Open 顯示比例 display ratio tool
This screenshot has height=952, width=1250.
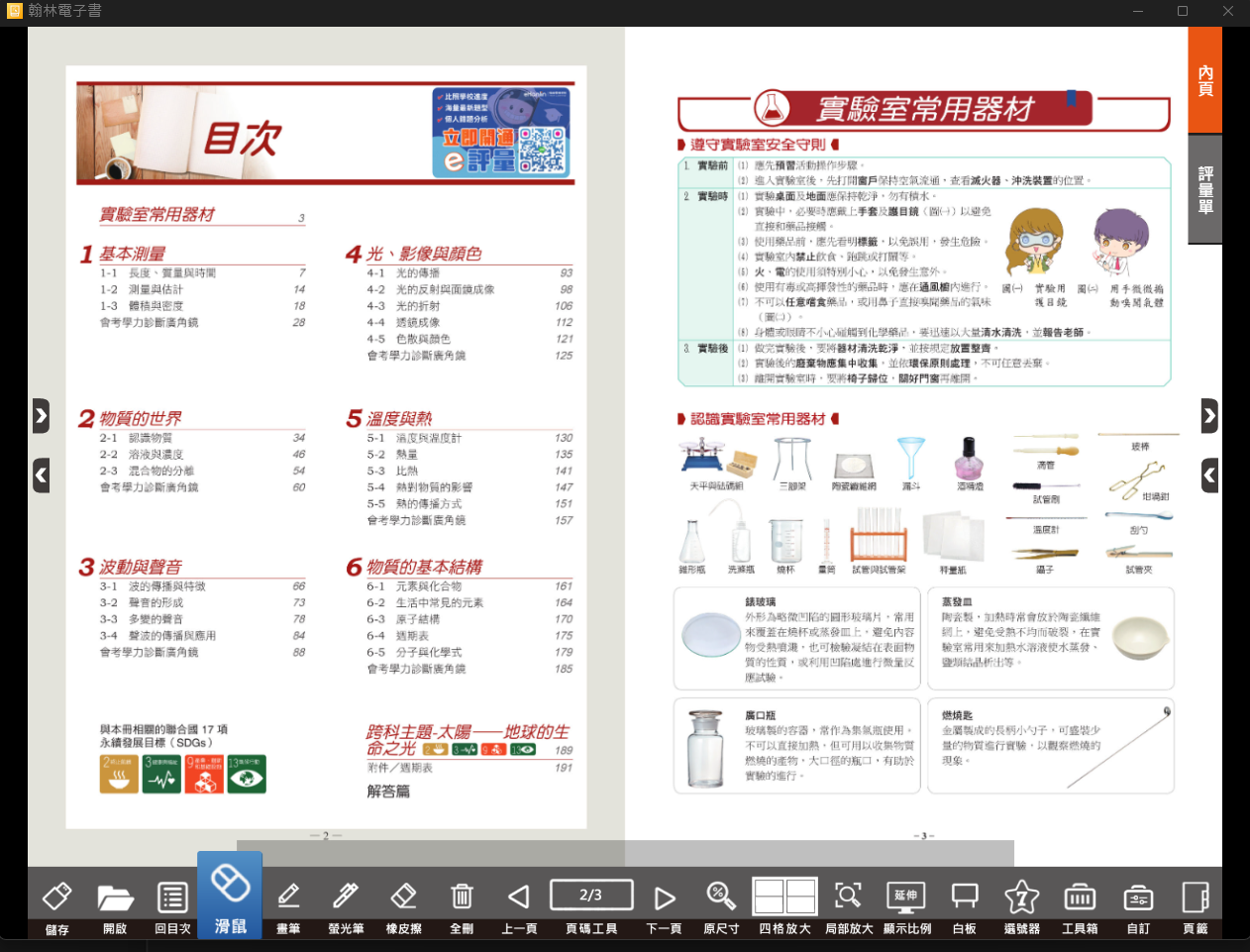point(907,906)
